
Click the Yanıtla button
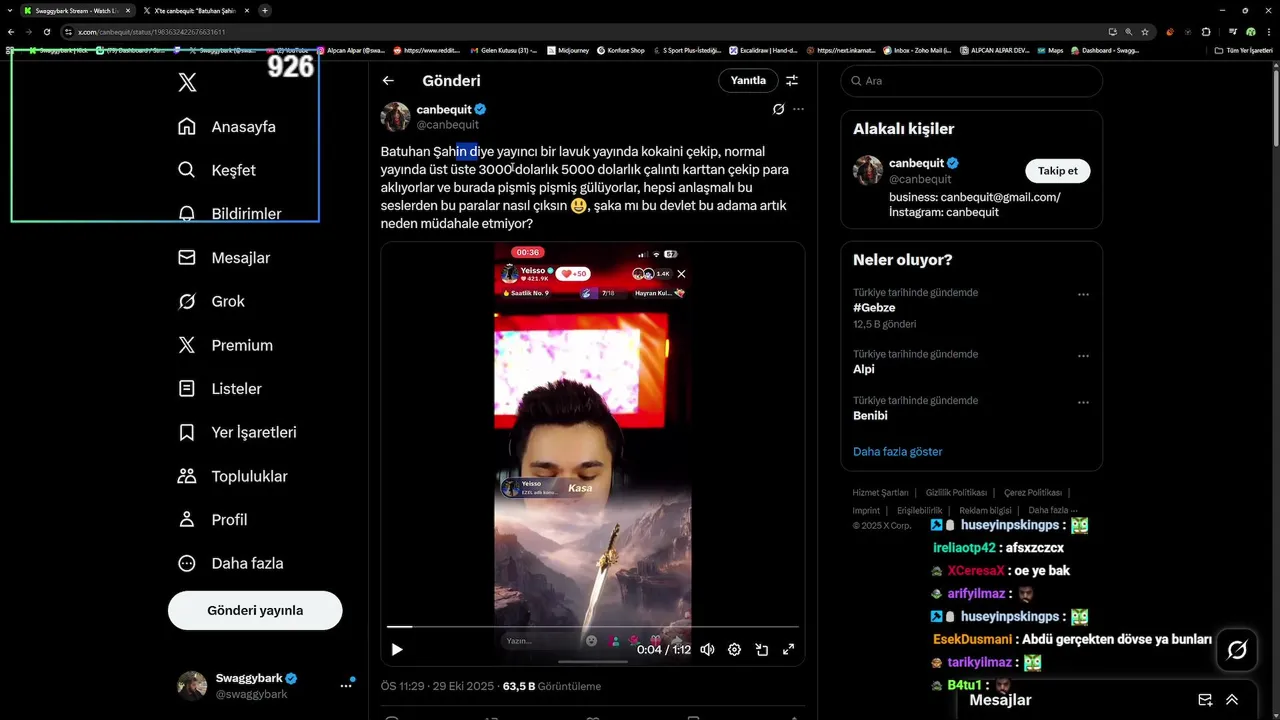coord(748,80)
